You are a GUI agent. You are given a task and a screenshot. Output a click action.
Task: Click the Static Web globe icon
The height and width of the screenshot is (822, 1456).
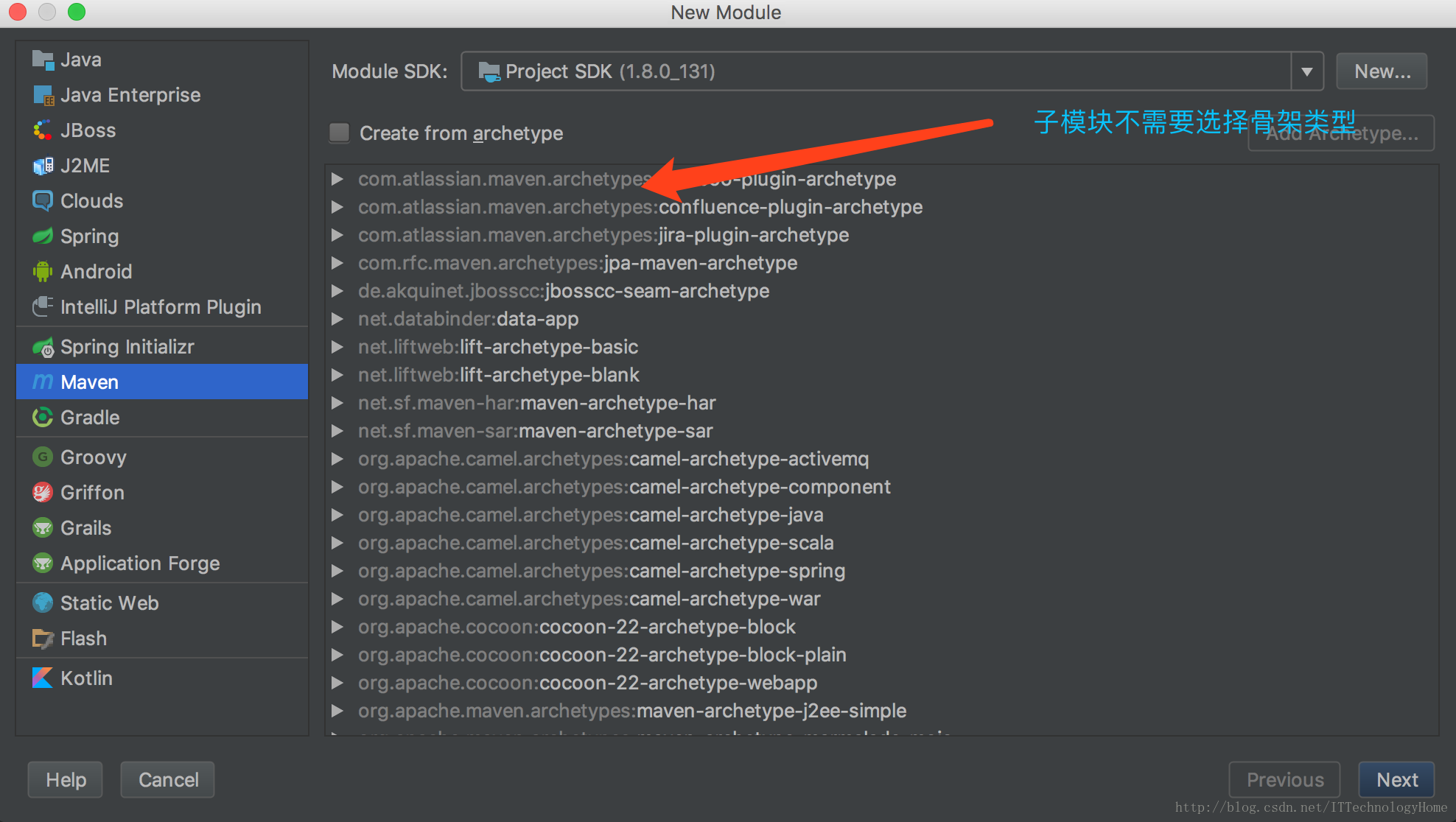43,603
